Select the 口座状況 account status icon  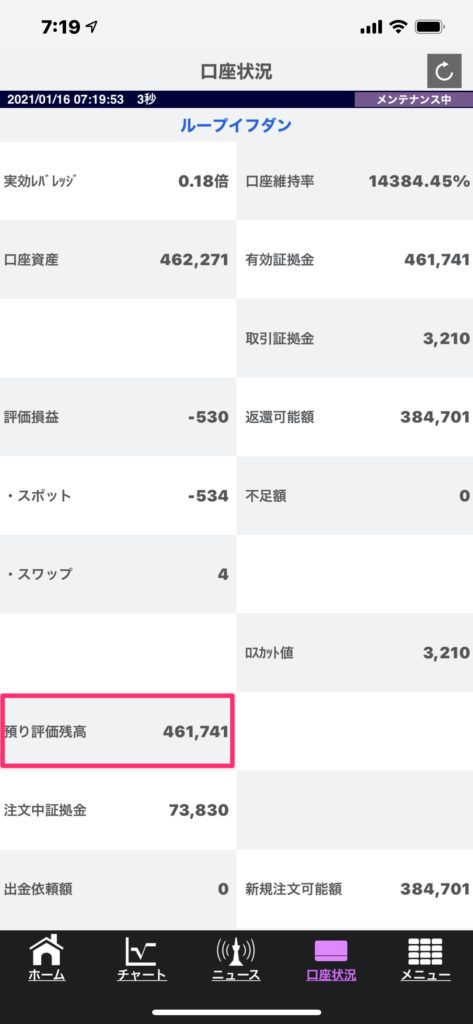331,959
